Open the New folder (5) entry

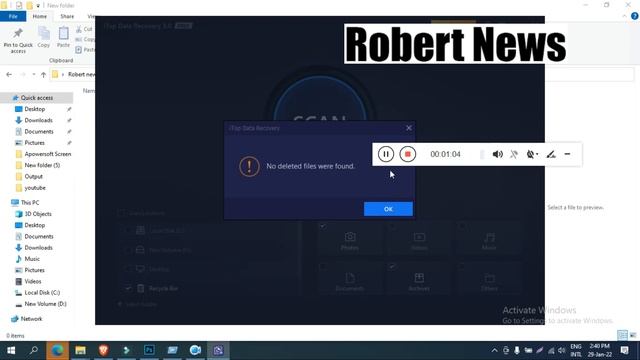(42, 165)
